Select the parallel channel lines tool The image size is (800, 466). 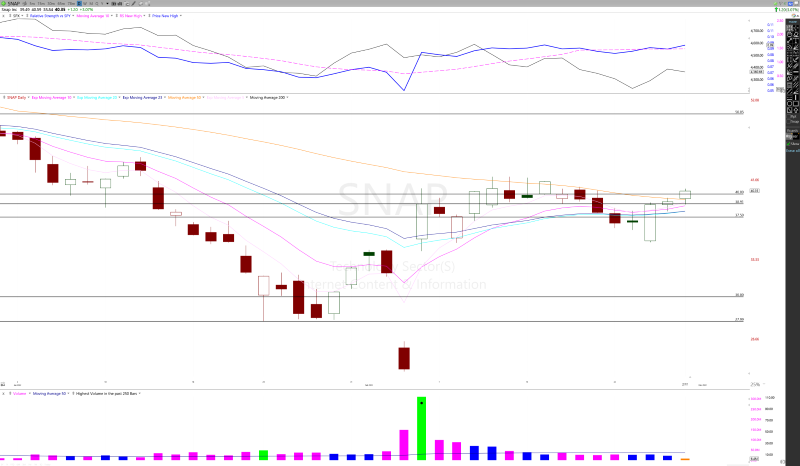(x=795, y=85)
